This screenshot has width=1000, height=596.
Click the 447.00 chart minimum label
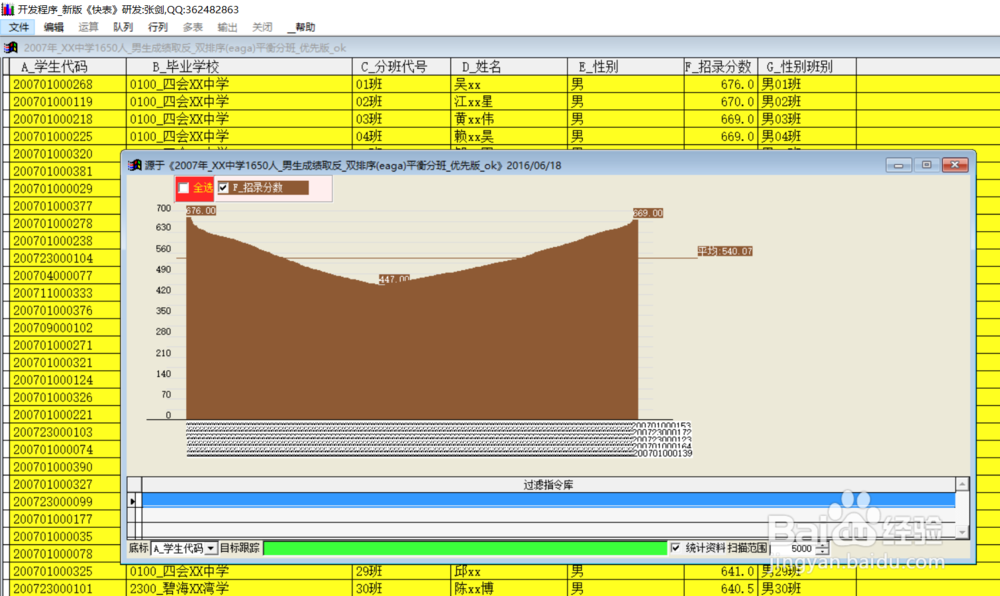tap(394, 279)
